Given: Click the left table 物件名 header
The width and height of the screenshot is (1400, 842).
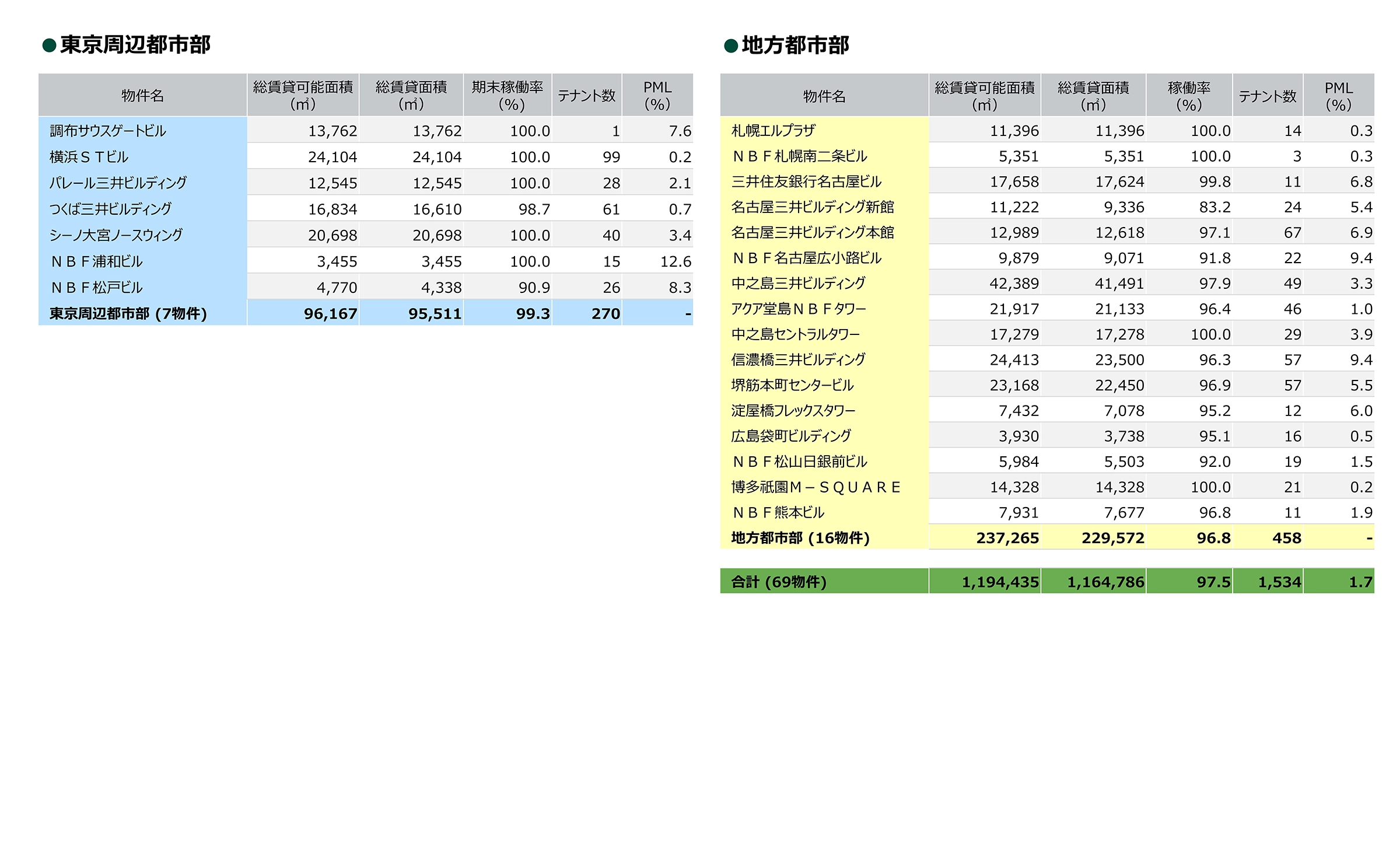Looking at the screenshot, I should pyautogui.click(x=143, y=95).
